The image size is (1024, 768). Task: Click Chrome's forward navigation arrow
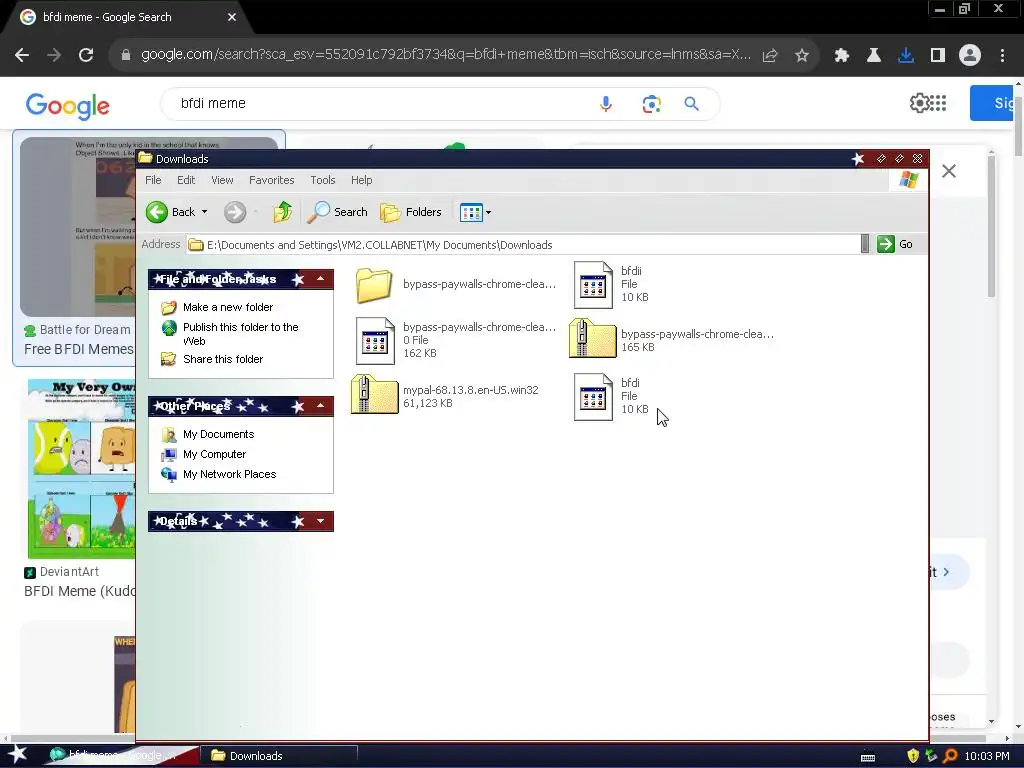pyautogui.click(x=54, y=55)
